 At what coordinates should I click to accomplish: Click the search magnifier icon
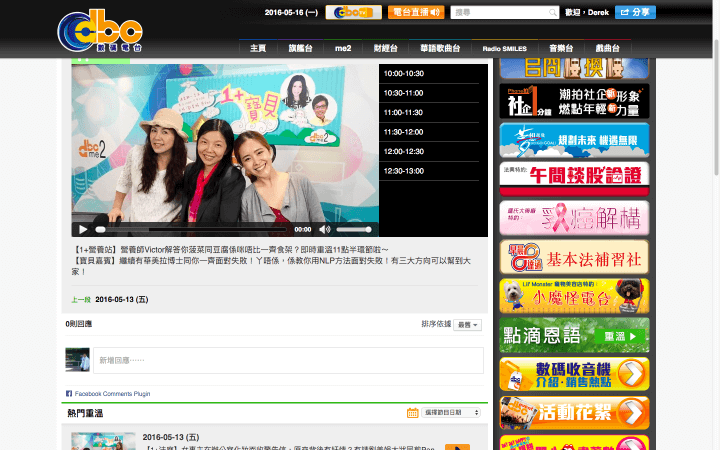pos(553,12)
